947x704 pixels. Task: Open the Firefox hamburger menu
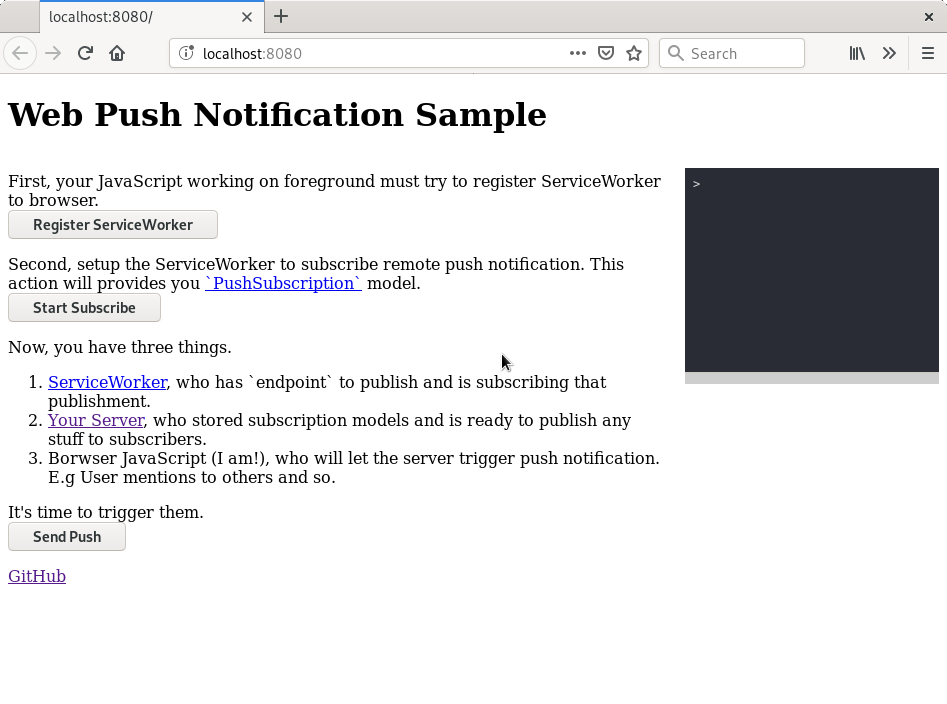(x=926, y=52)
